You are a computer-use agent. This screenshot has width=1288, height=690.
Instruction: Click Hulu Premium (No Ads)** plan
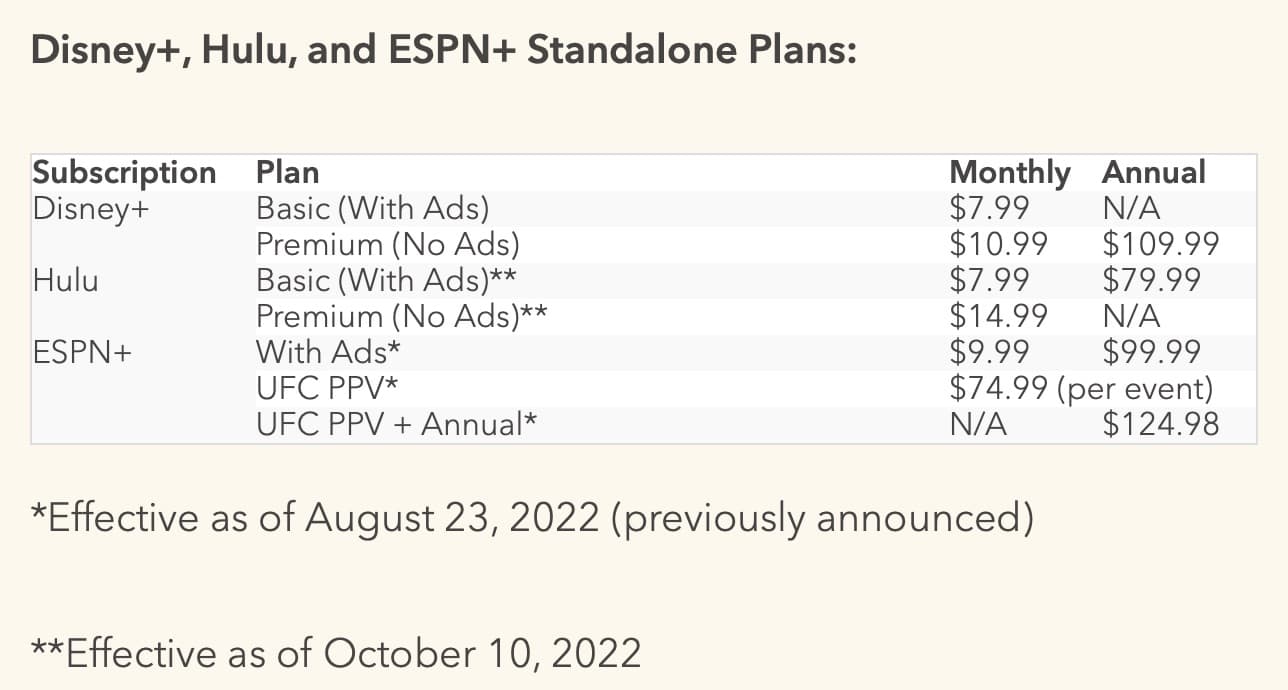click(402, 316)
